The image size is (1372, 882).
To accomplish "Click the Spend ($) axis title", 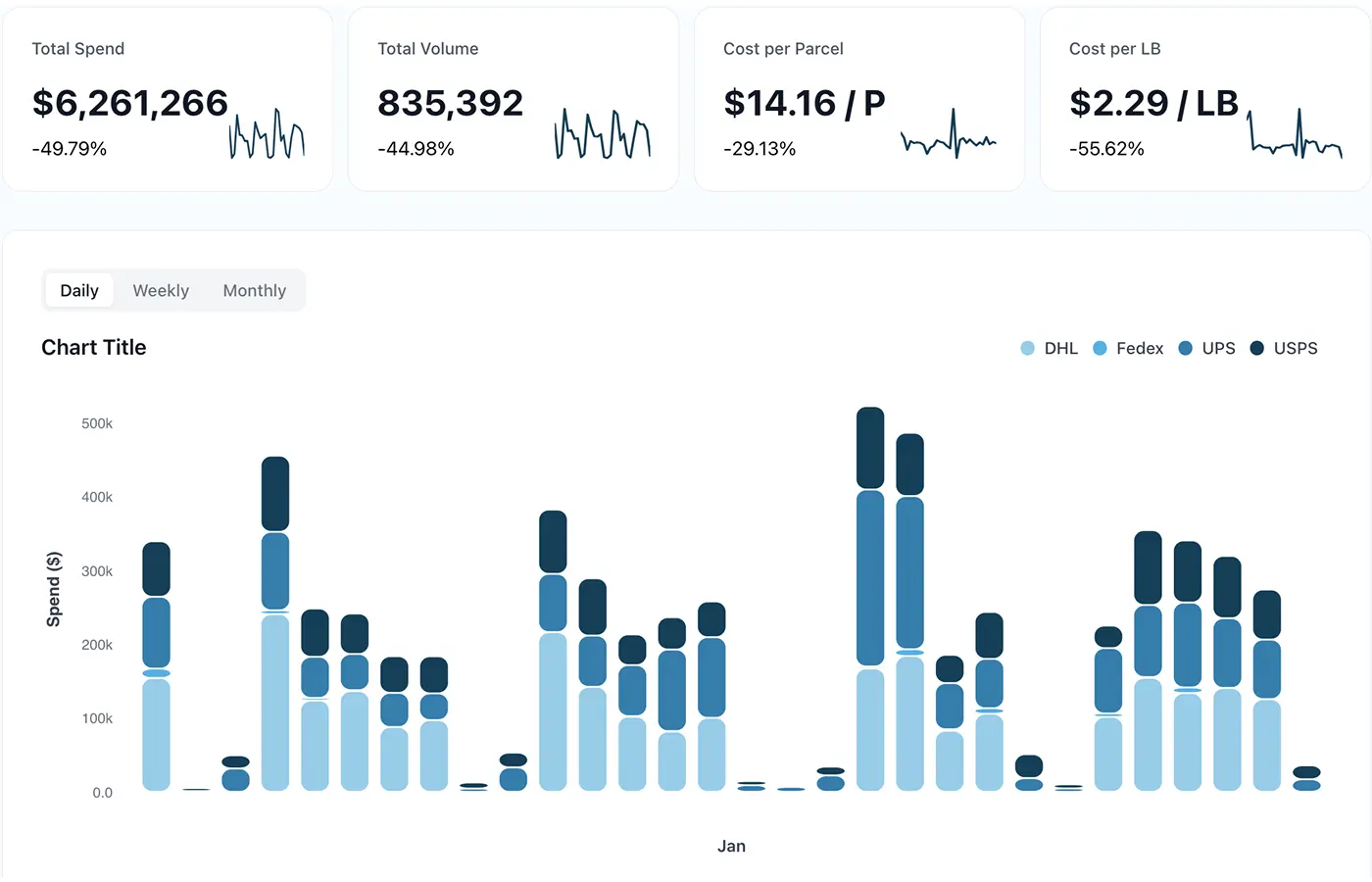I will (x=54, y=589).
